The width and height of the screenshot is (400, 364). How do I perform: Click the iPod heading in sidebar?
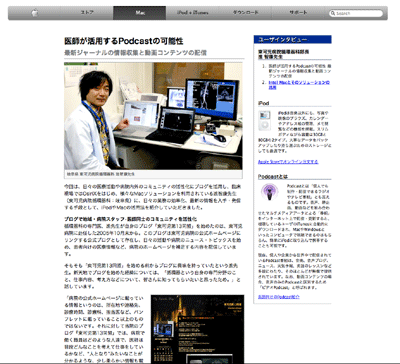(263, 103)
